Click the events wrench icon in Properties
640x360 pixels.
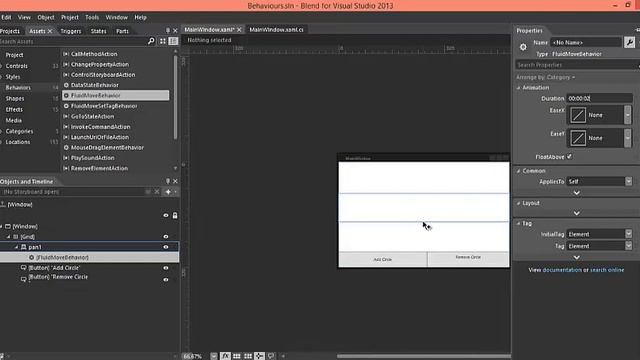pos(629,42)
